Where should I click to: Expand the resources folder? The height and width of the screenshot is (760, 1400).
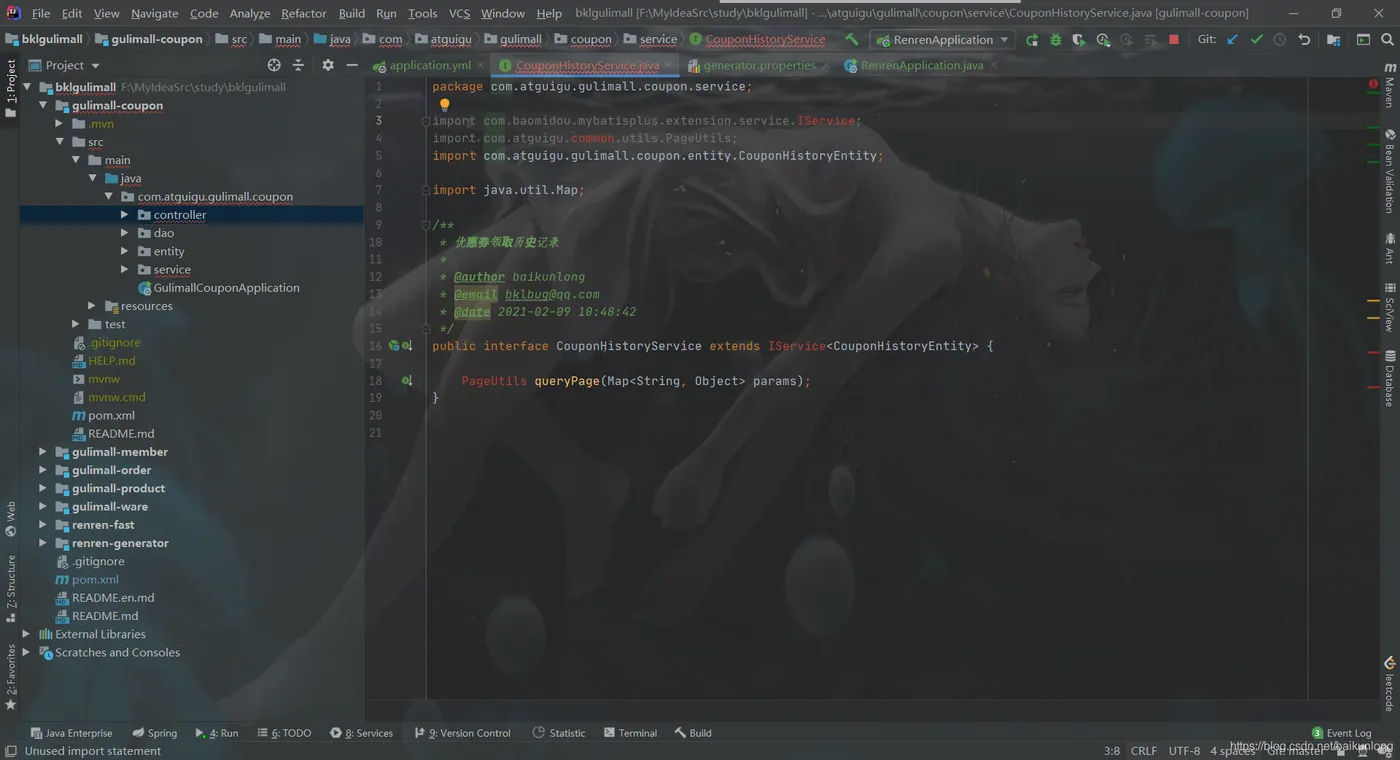click(x=92, y=306)
